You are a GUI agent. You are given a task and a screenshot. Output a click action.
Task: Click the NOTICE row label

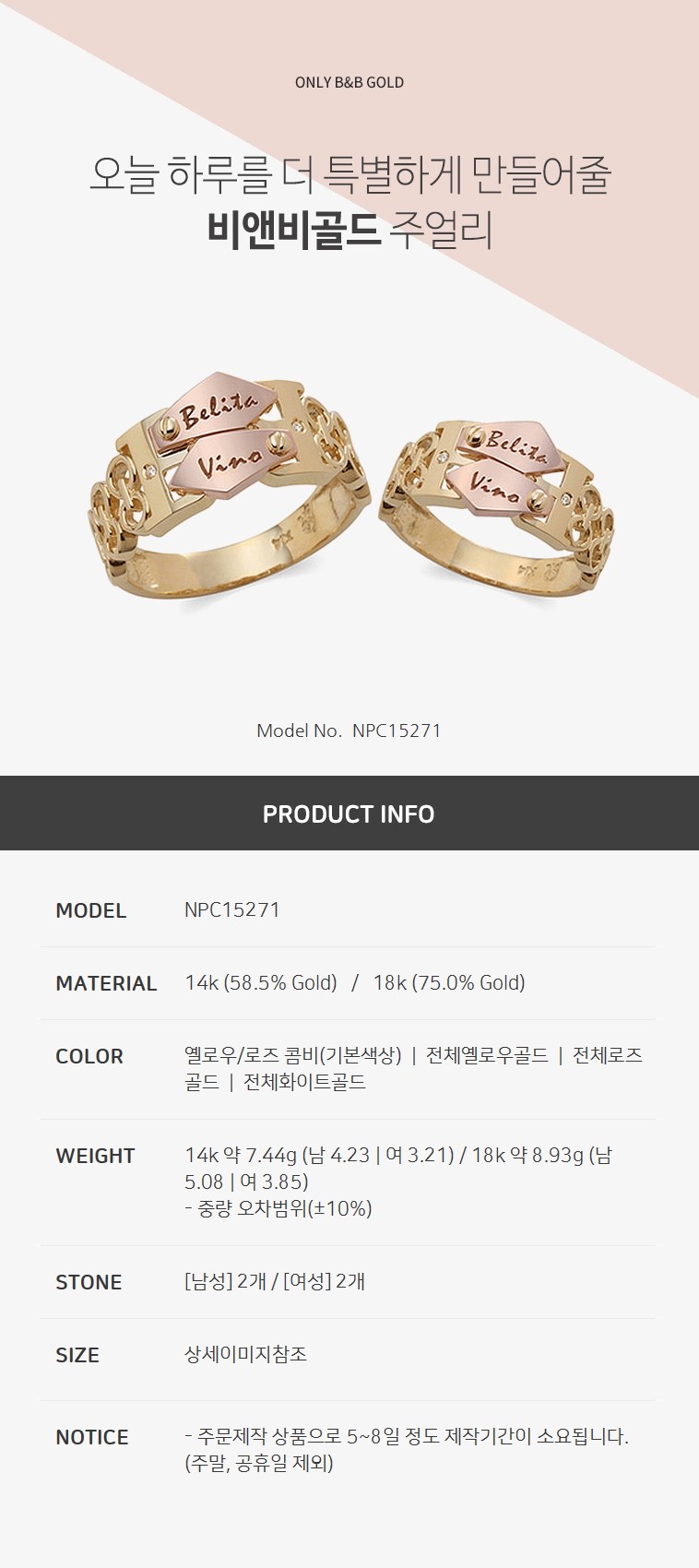(91, 1437)
